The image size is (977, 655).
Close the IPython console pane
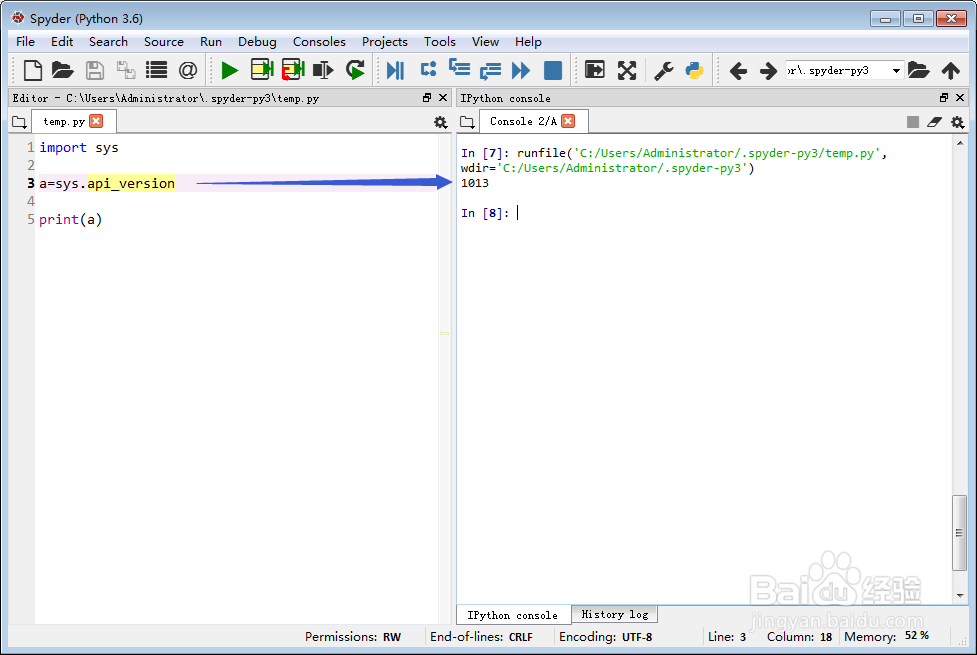pyautogui.click(x=960, y=98)
